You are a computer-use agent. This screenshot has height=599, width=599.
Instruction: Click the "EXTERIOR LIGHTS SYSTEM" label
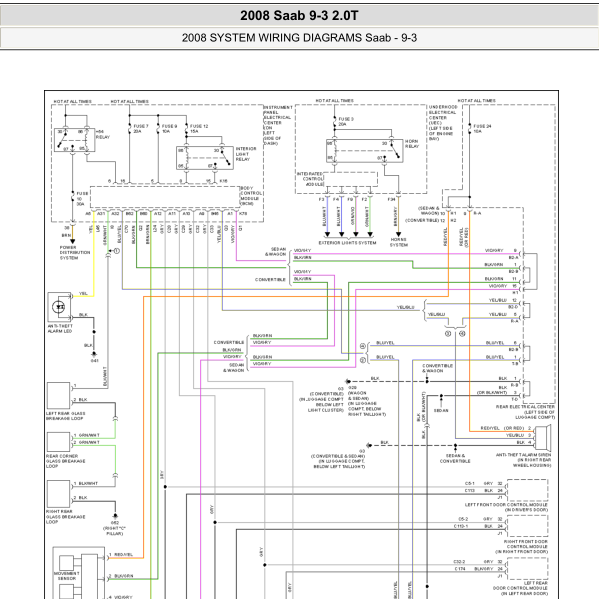pos(347,243)
